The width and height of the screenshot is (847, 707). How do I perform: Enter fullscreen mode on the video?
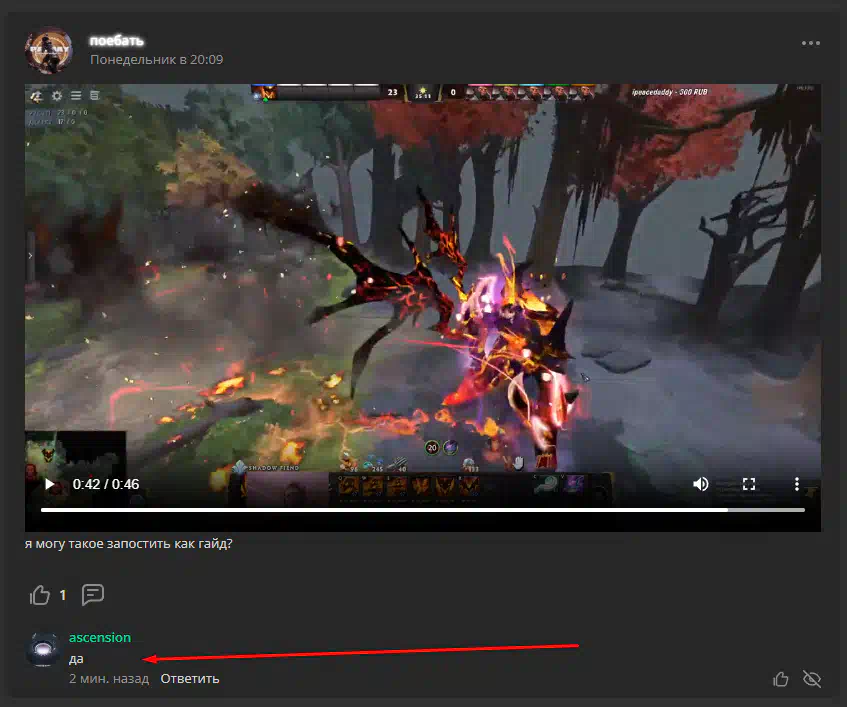[748, 484]
